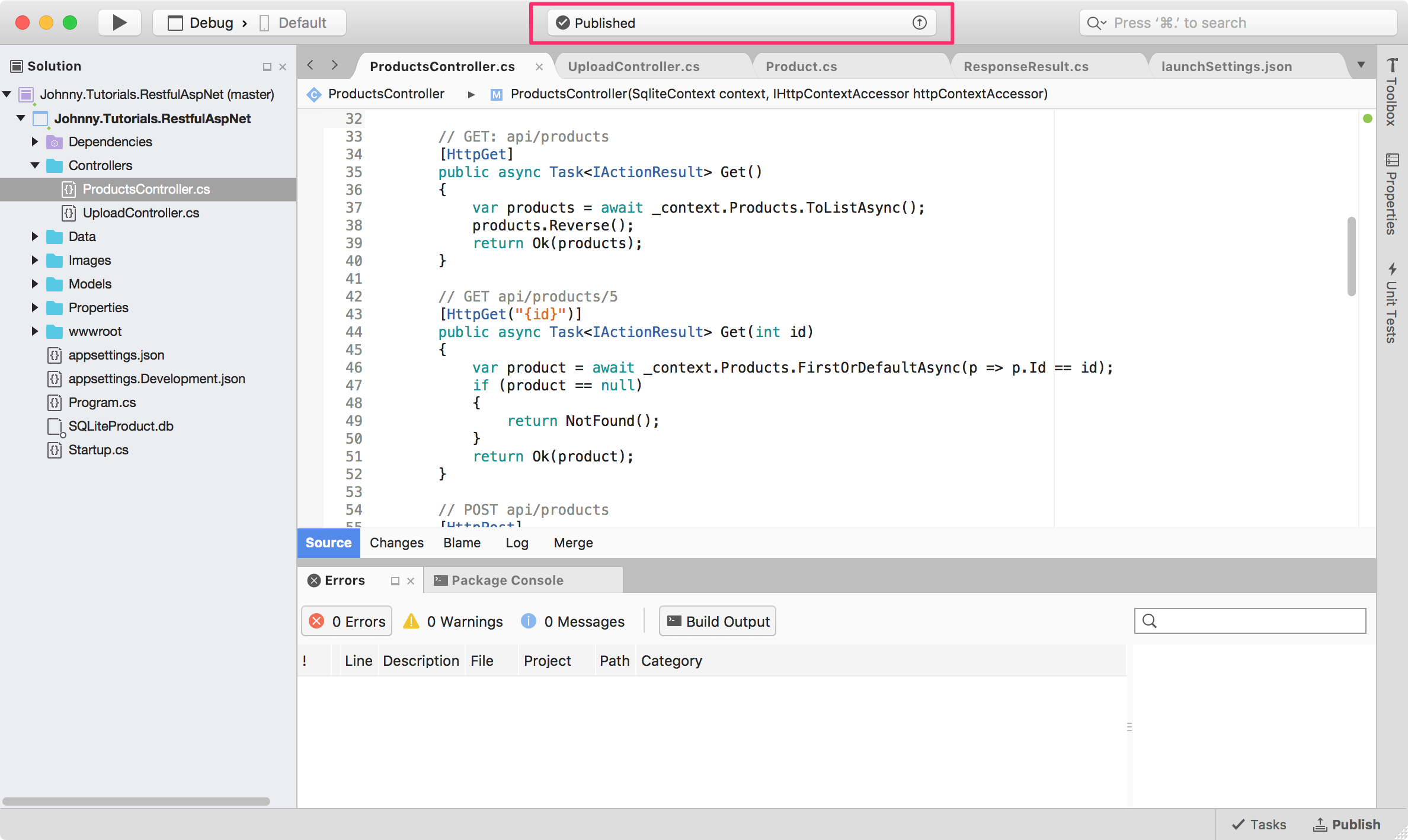Open the Unit Tests side pad

pos(1391,303)
